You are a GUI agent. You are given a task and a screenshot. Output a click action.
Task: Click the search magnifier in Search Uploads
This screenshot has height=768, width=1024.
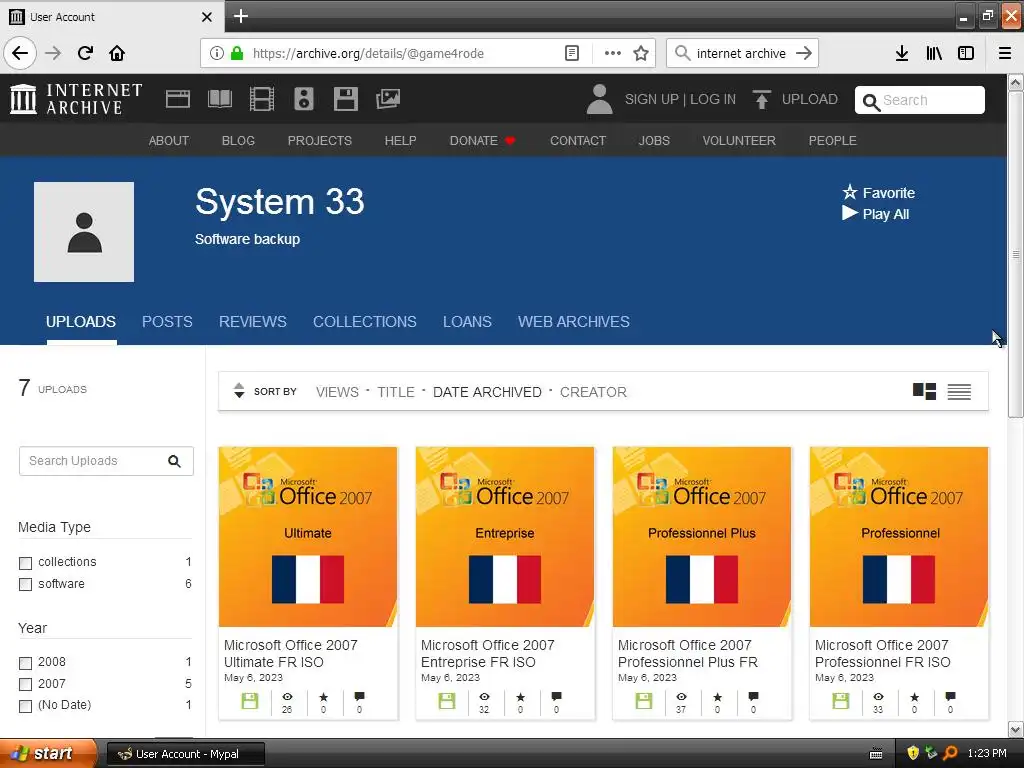pyautogui.click(x=174, y=461)
